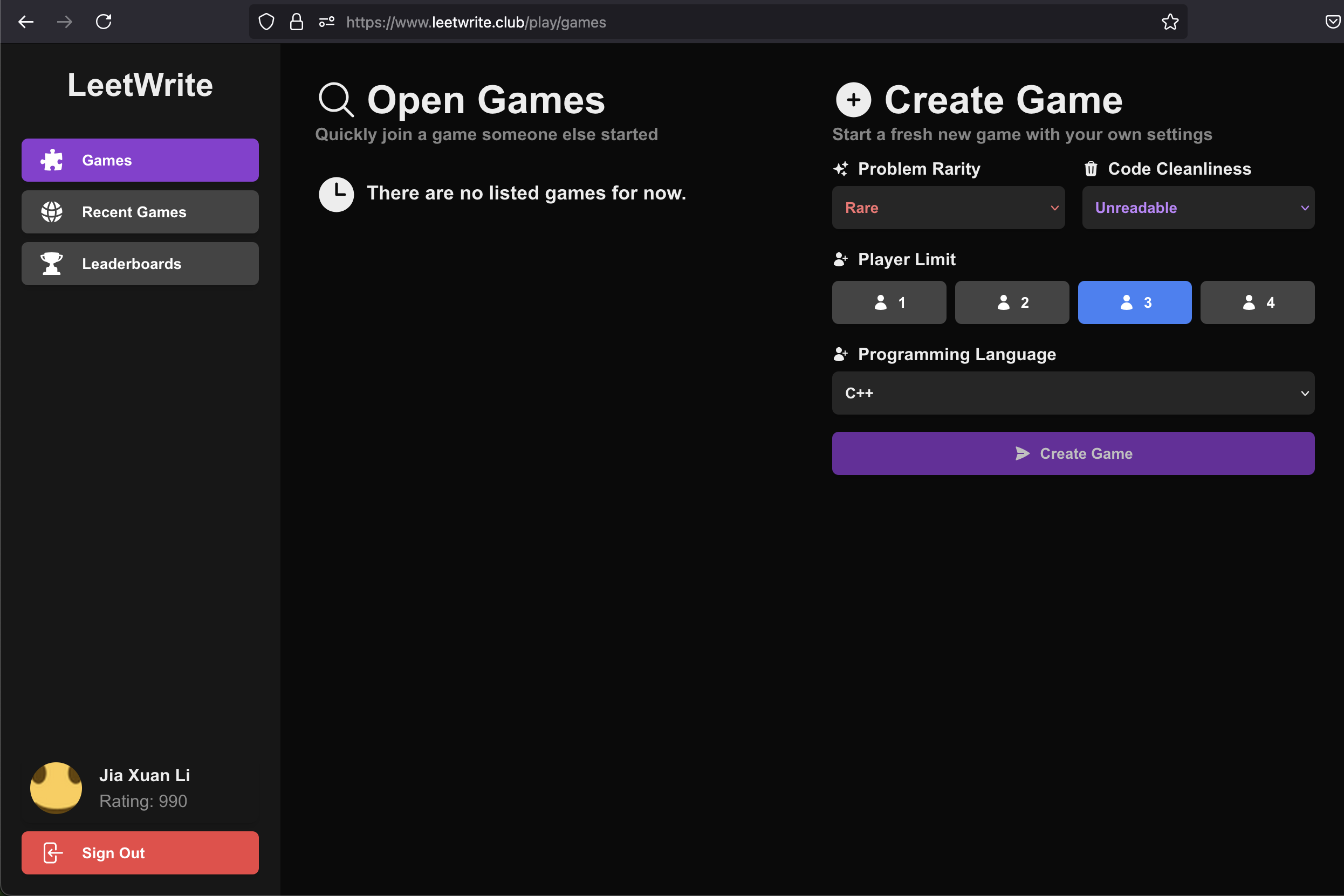The image size is (1344, 896).
Task: Open Pocket save icon in toolbar
Action: 1332,22
